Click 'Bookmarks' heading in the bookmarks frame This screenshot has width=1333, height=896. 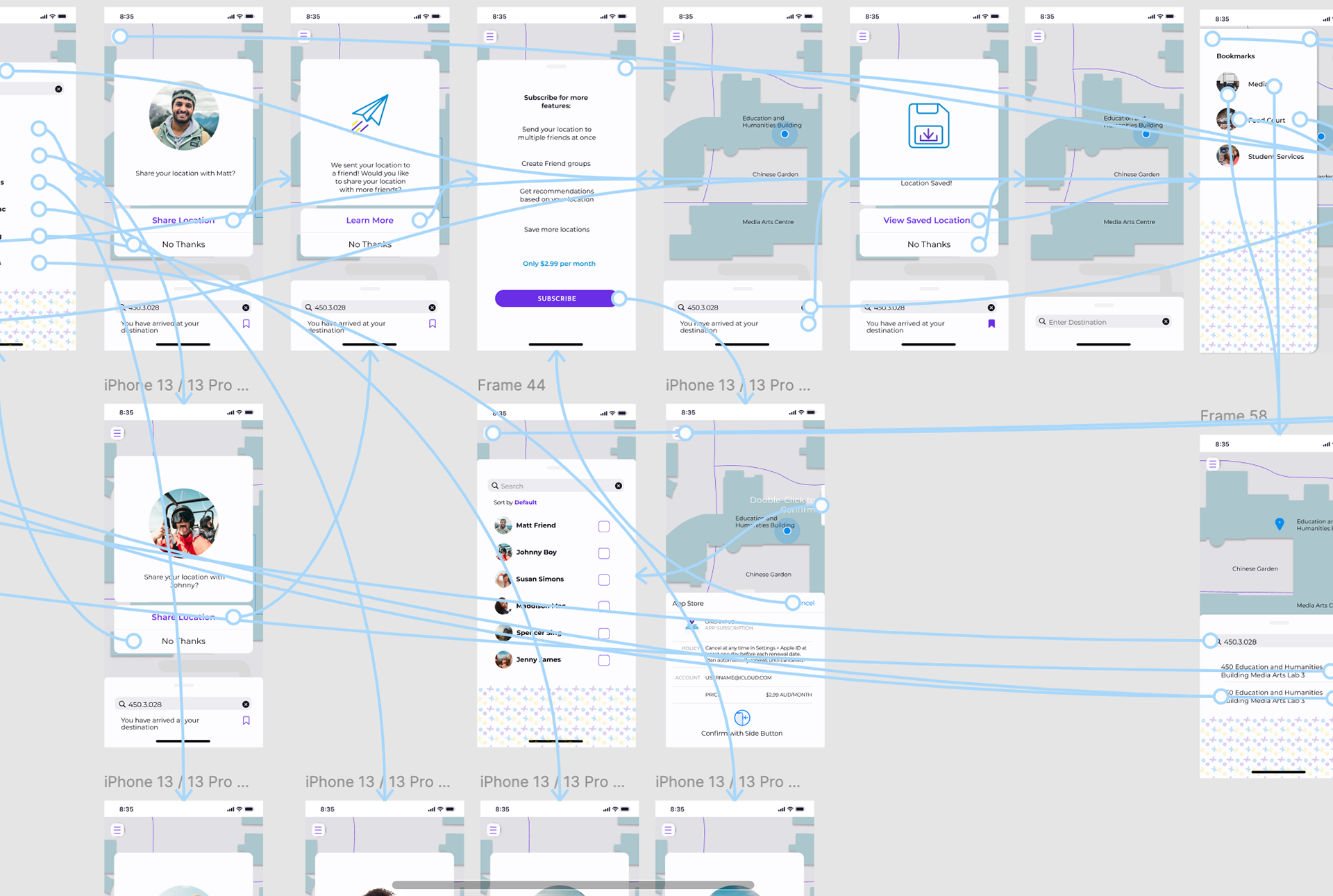1236,56
